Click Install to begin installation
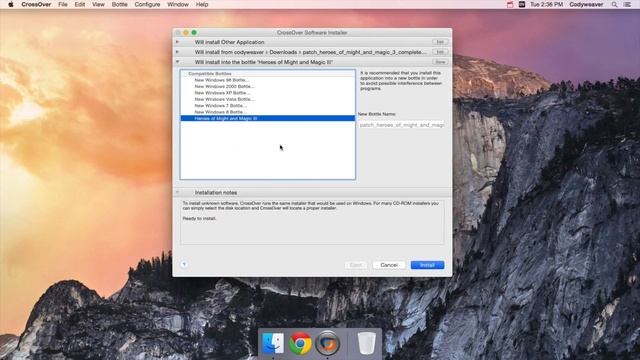The height and width of the screenshot is (360, 640). point(427,265)
